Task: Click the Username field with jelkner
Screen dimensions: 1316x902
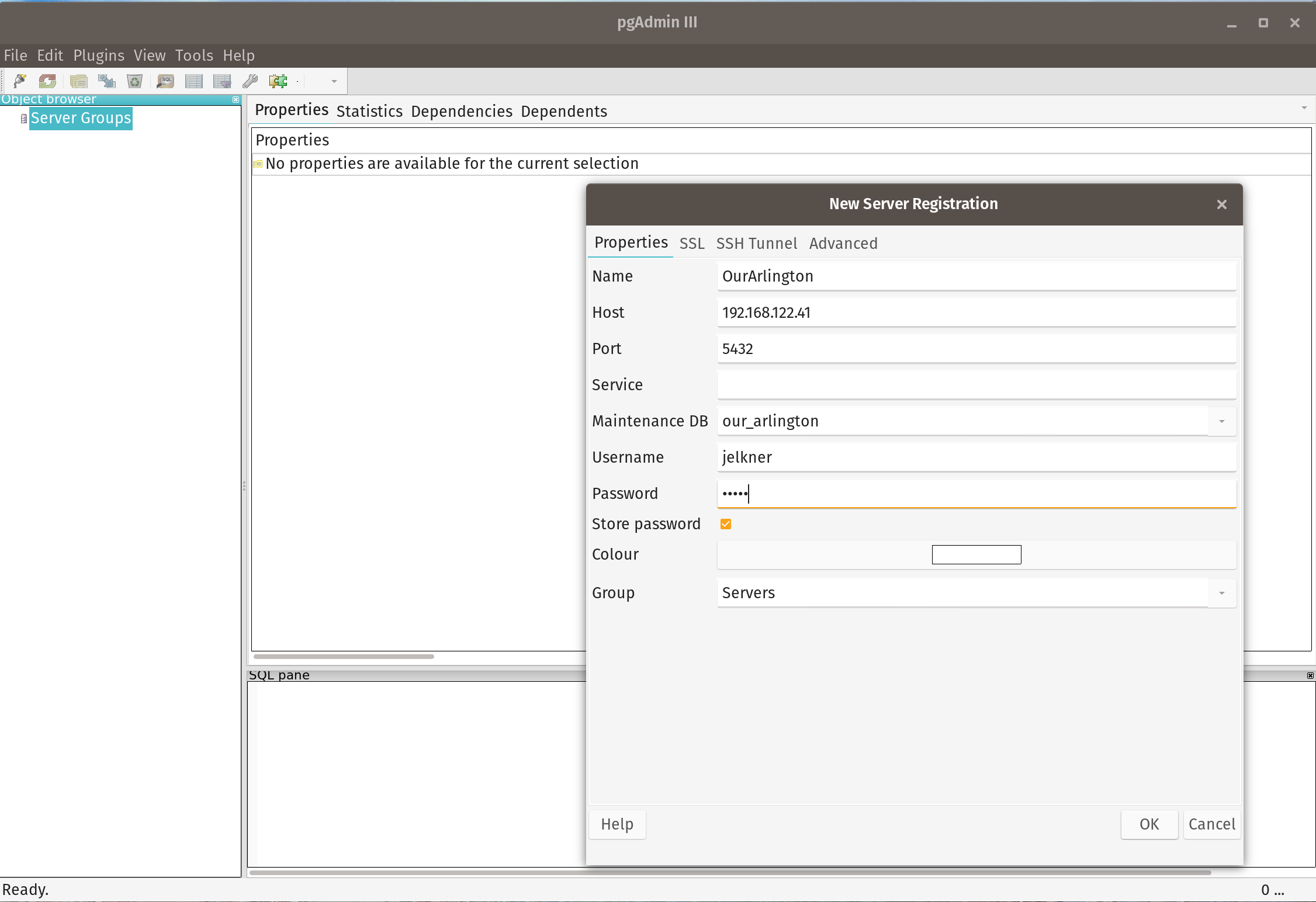Action: 976,457
